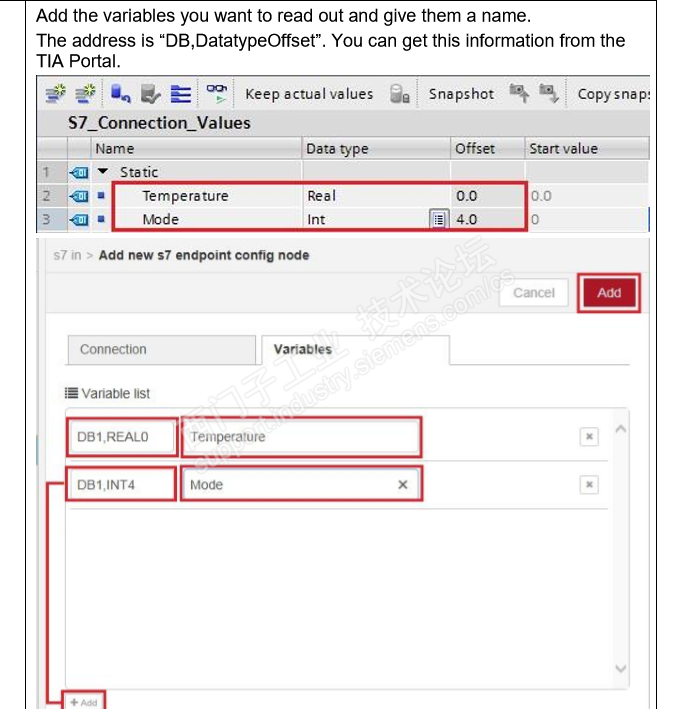The width and height of the screenshot is (688, 709).
Task: Click the s7 in breadcrumb
Action: (67, 255)
